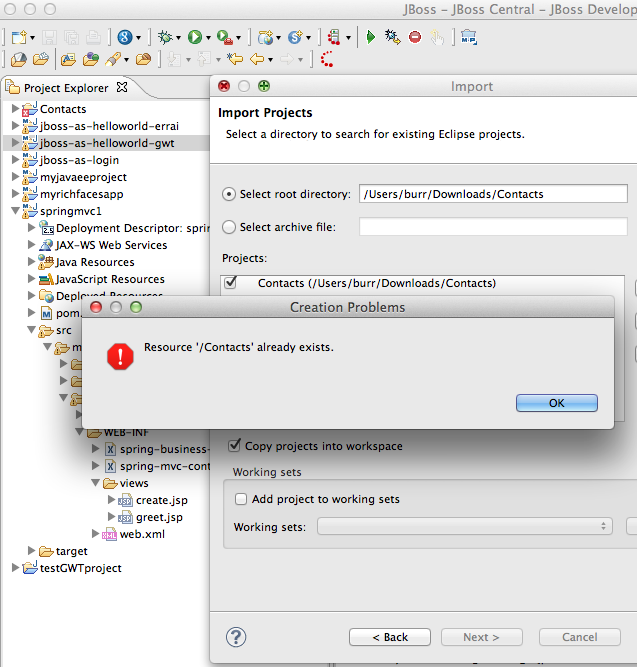The width and height of the screenshot is (637, 667).
Task: Click the root directory path field
Action: 493,194
